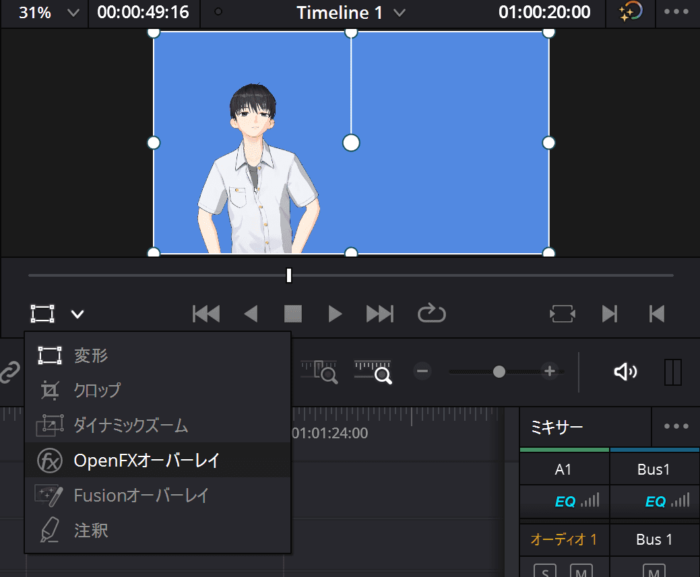Viewport: 700px width, 577px height.
Task: Click right-middle transform handle in viewer
Action: [549, 143]
